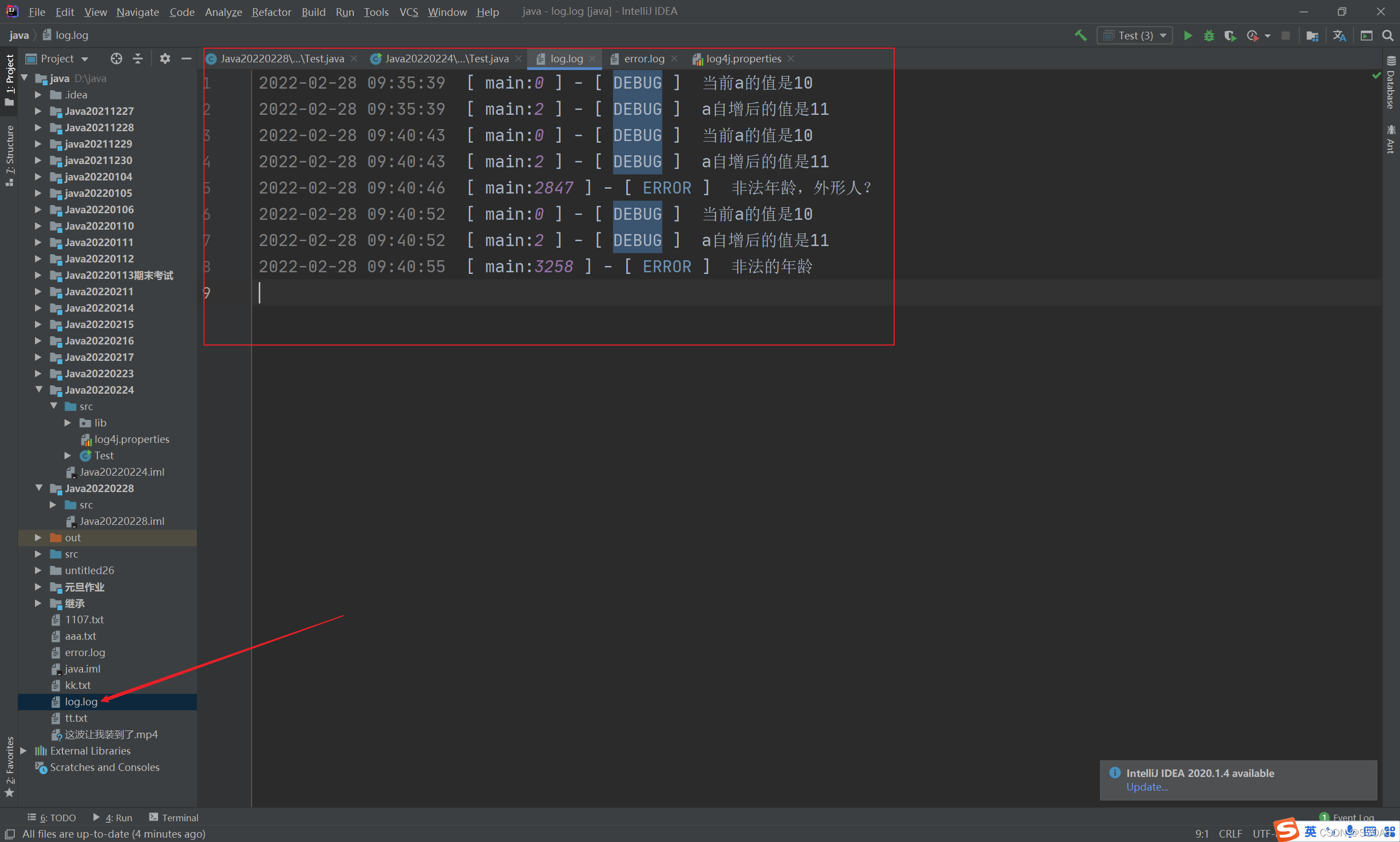Expand the lib folder
This screenshot has width=1400, height=842.
[67, 423]
